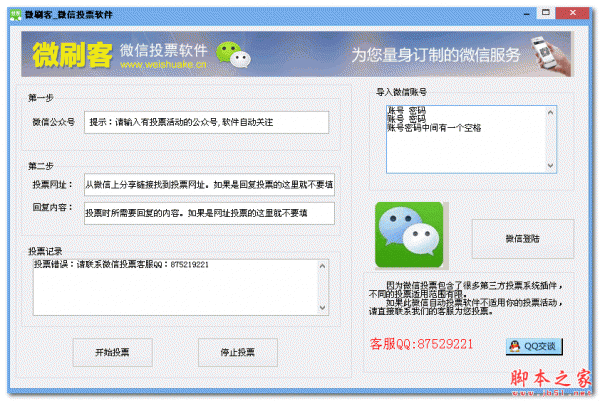
Task: Click the 为您量身订制的微信服务 slogan
Action: click(x=436, y=55)
